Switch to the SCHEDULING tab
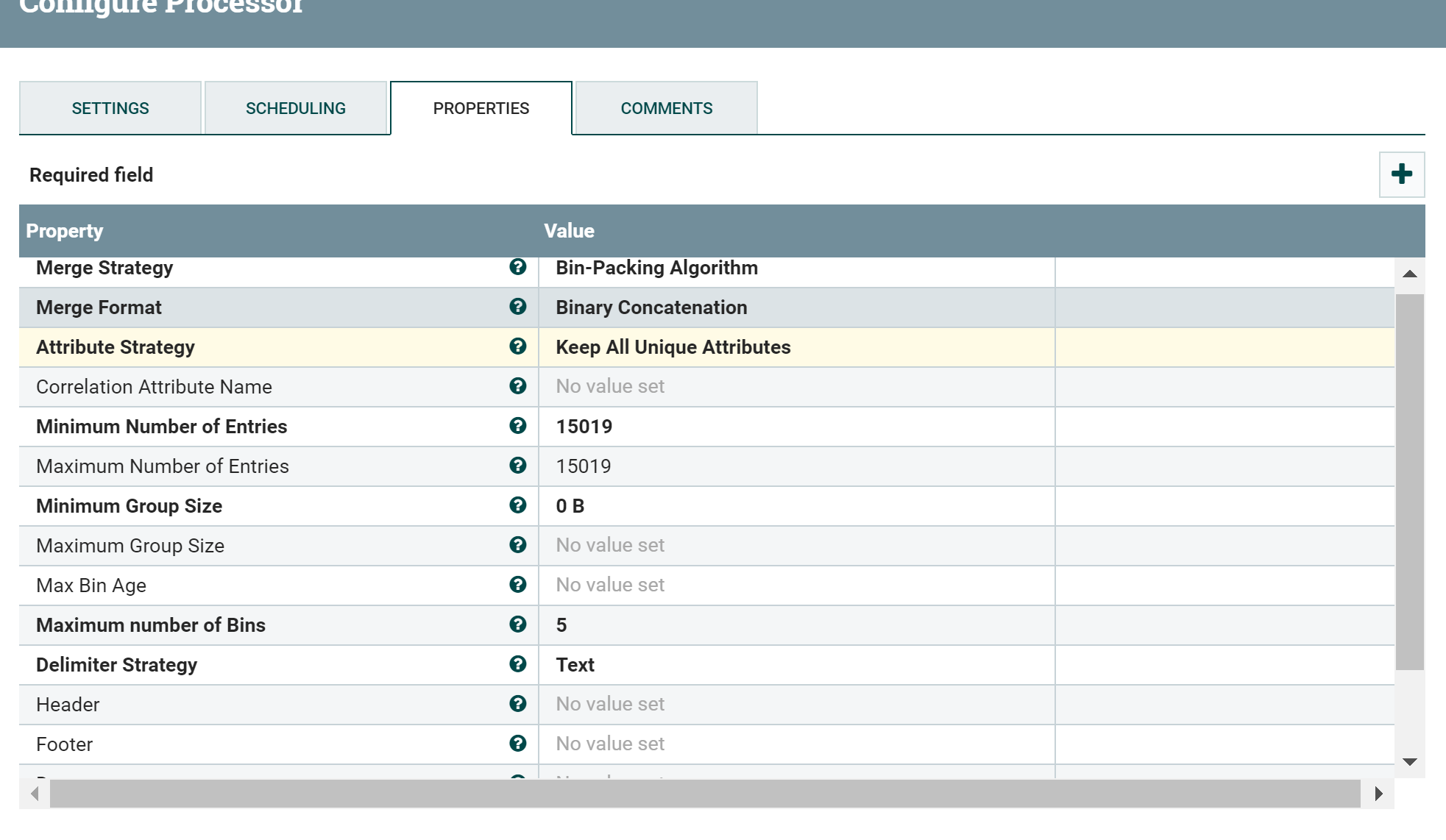Screen dimensions: 1446x840 [x=296, y=107]
